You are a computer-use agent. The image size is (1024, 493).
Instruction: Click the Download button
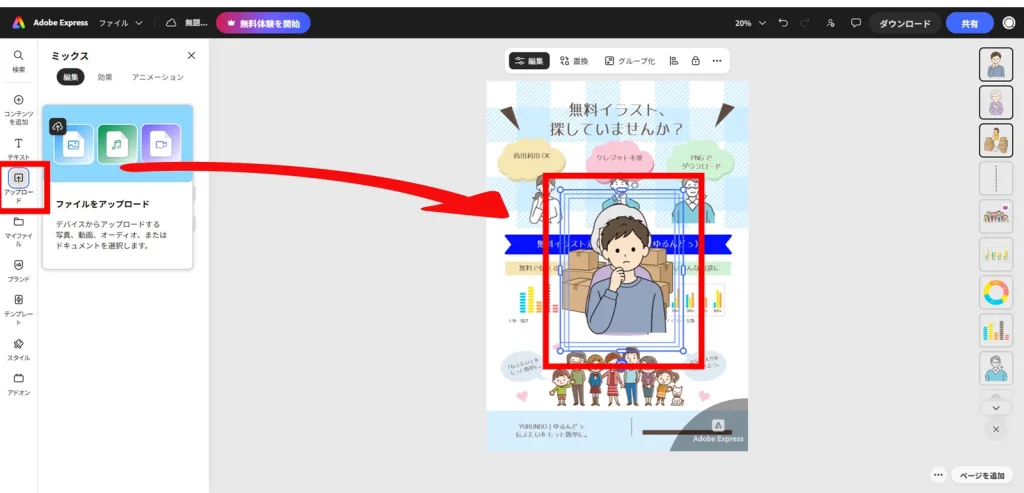pyautogui.click(x=904, y=24)
